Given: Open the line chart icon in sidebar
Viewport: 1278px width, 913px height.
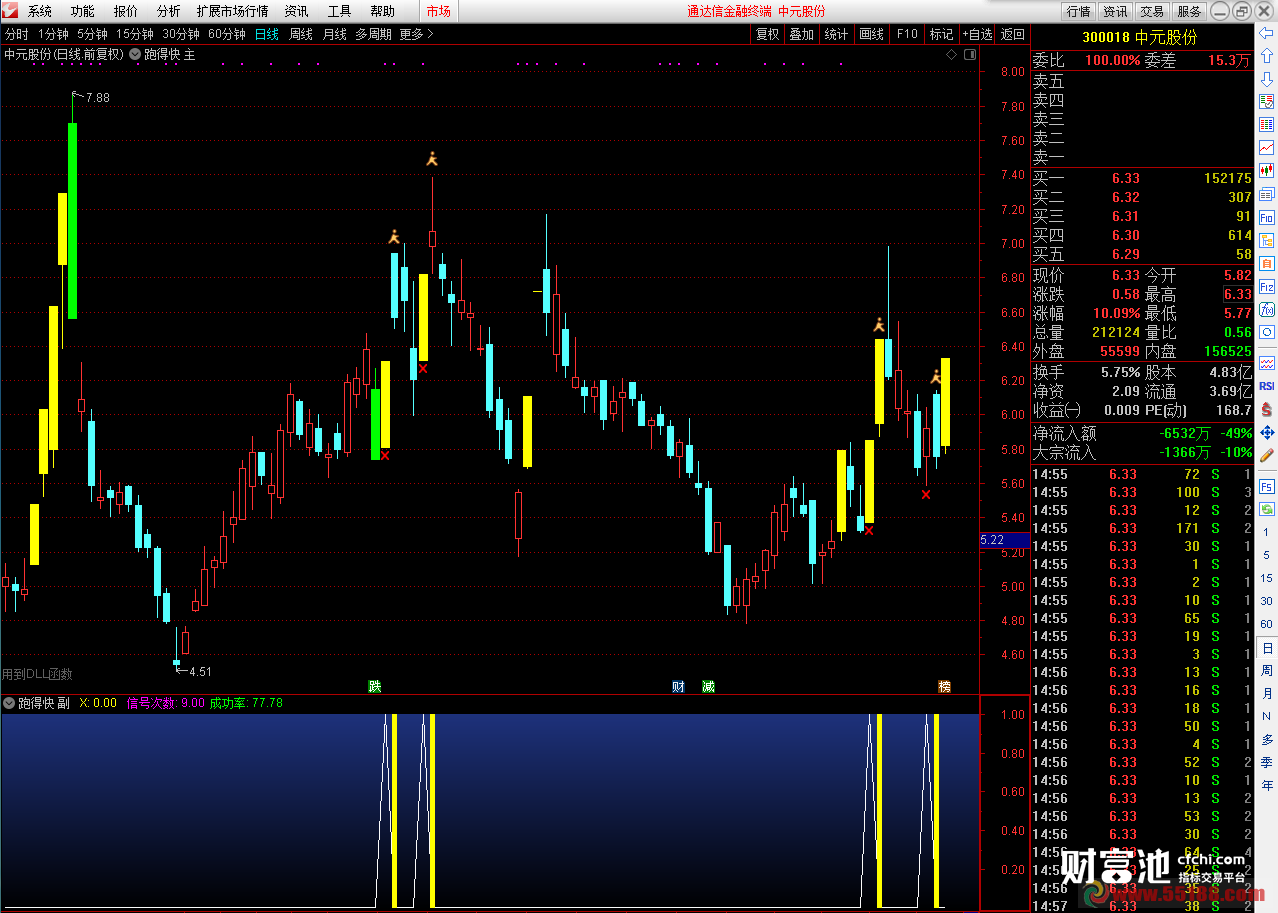Looking at the screenshot, I should (1266, 148).
